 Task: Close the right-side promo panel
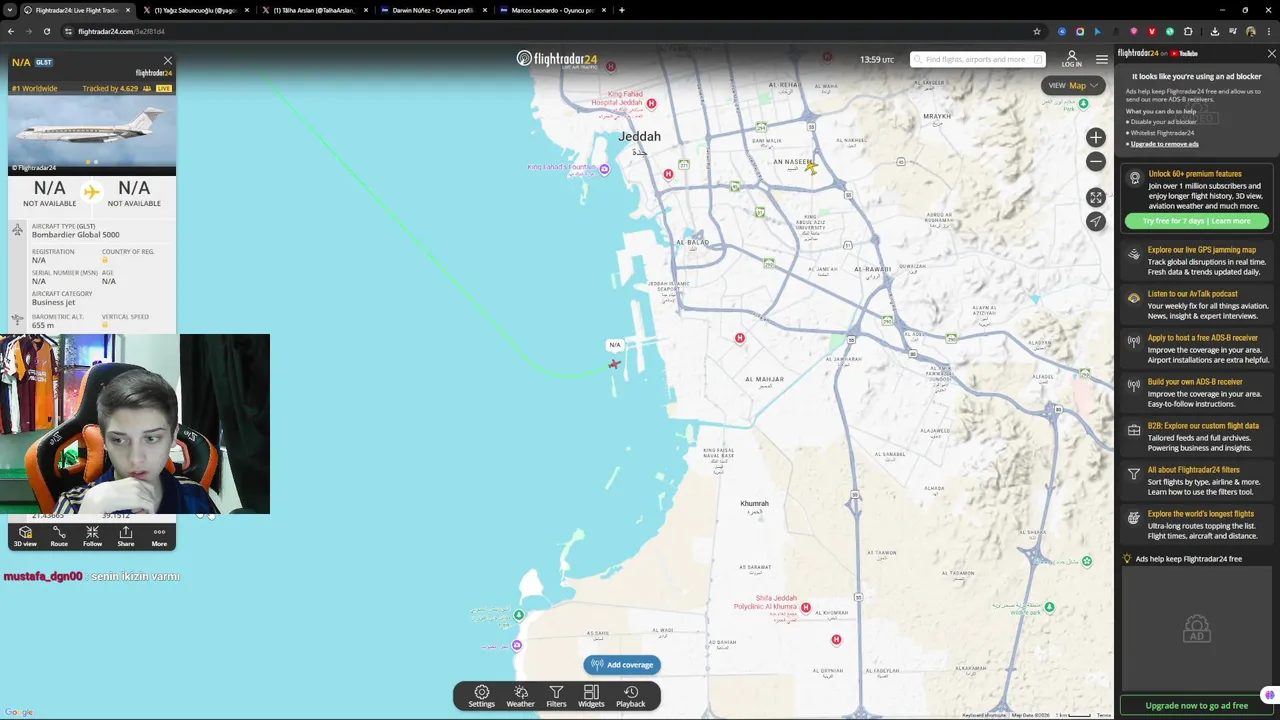(x=1271, y=53)
